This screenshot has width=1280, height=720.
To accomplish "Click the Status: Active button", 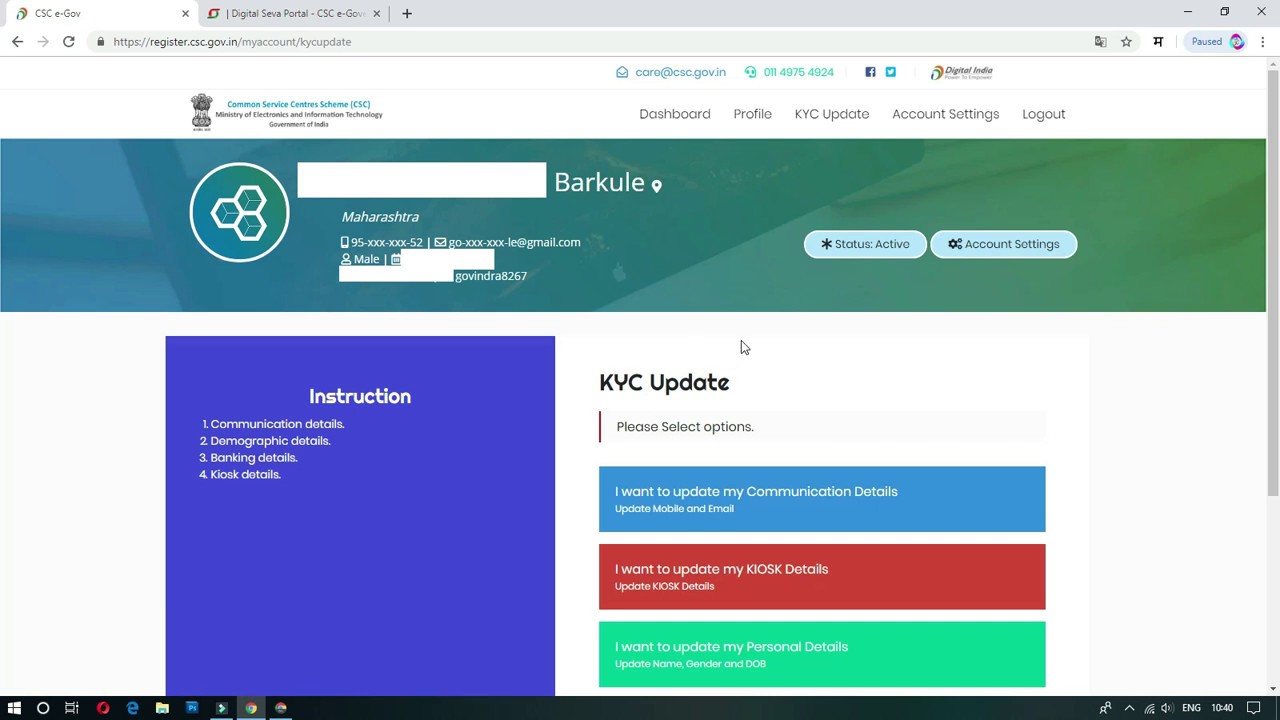I will coord(865,244).
